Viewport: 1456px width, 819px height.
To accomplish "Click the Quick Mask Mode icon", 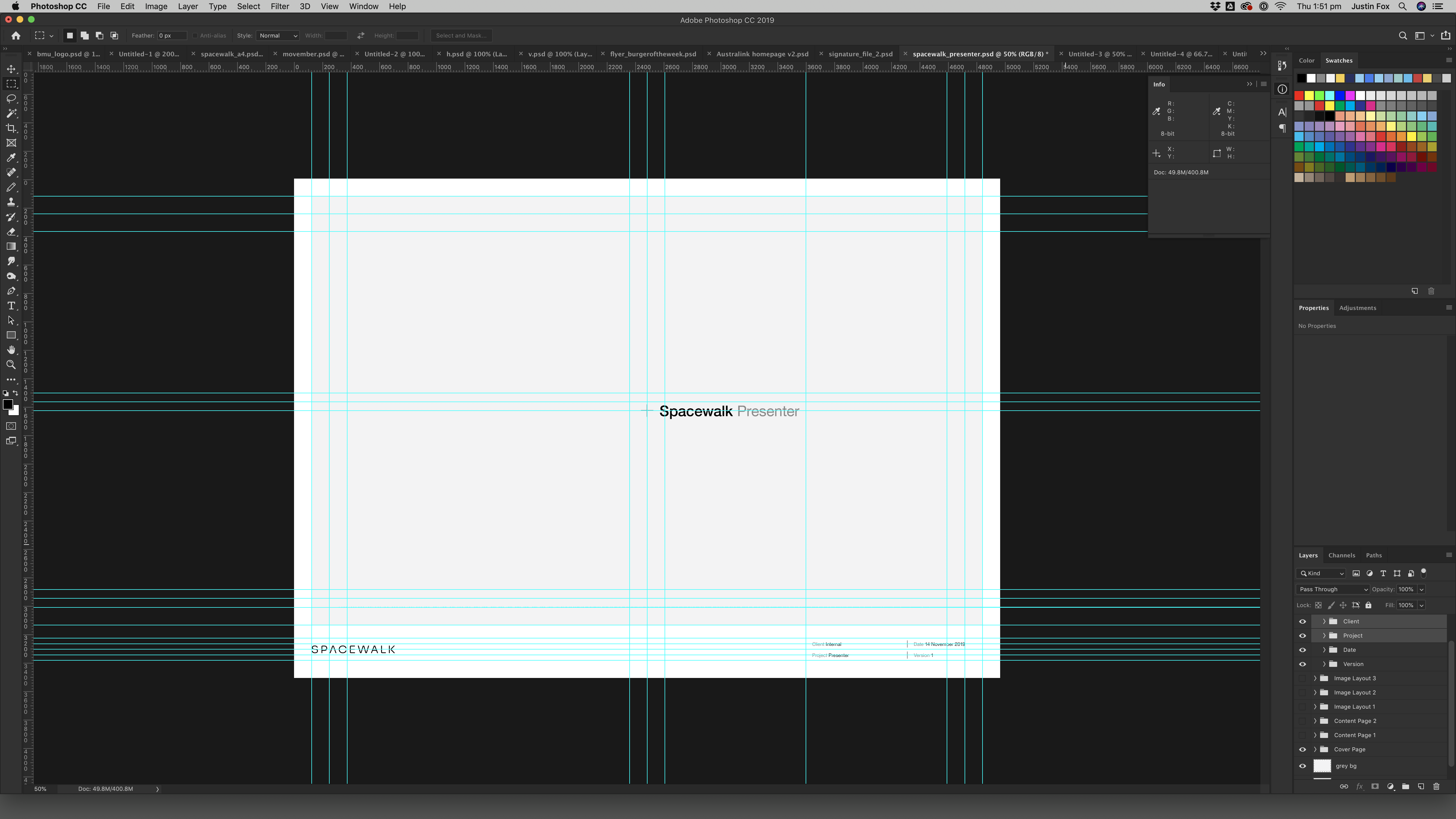I will pyautogui.click(x=11, y=426).
